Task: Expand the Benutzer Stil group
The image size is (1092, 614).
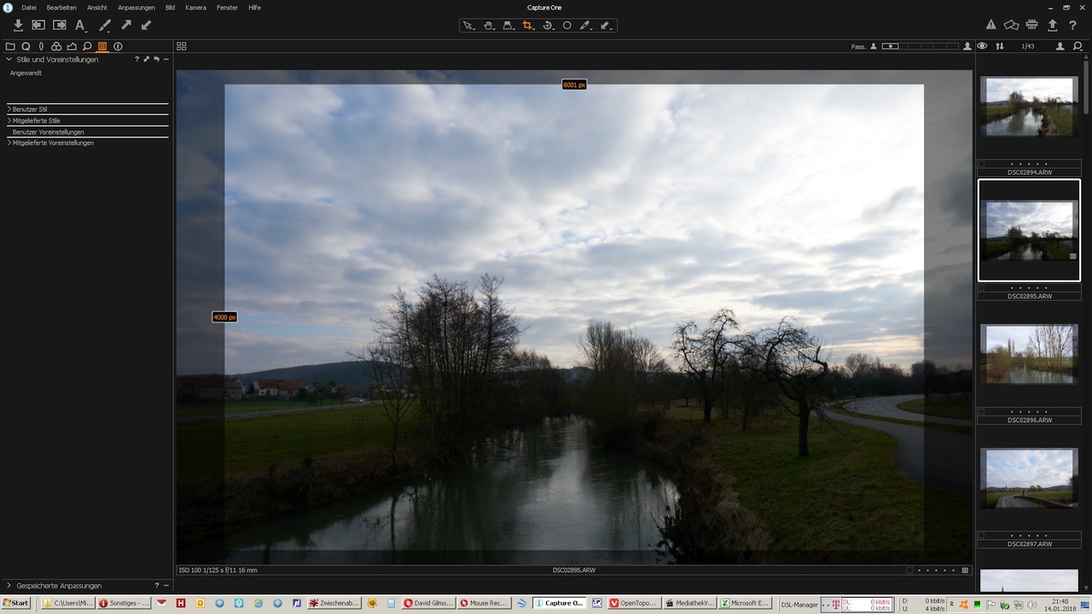Action: coord(29,109)
